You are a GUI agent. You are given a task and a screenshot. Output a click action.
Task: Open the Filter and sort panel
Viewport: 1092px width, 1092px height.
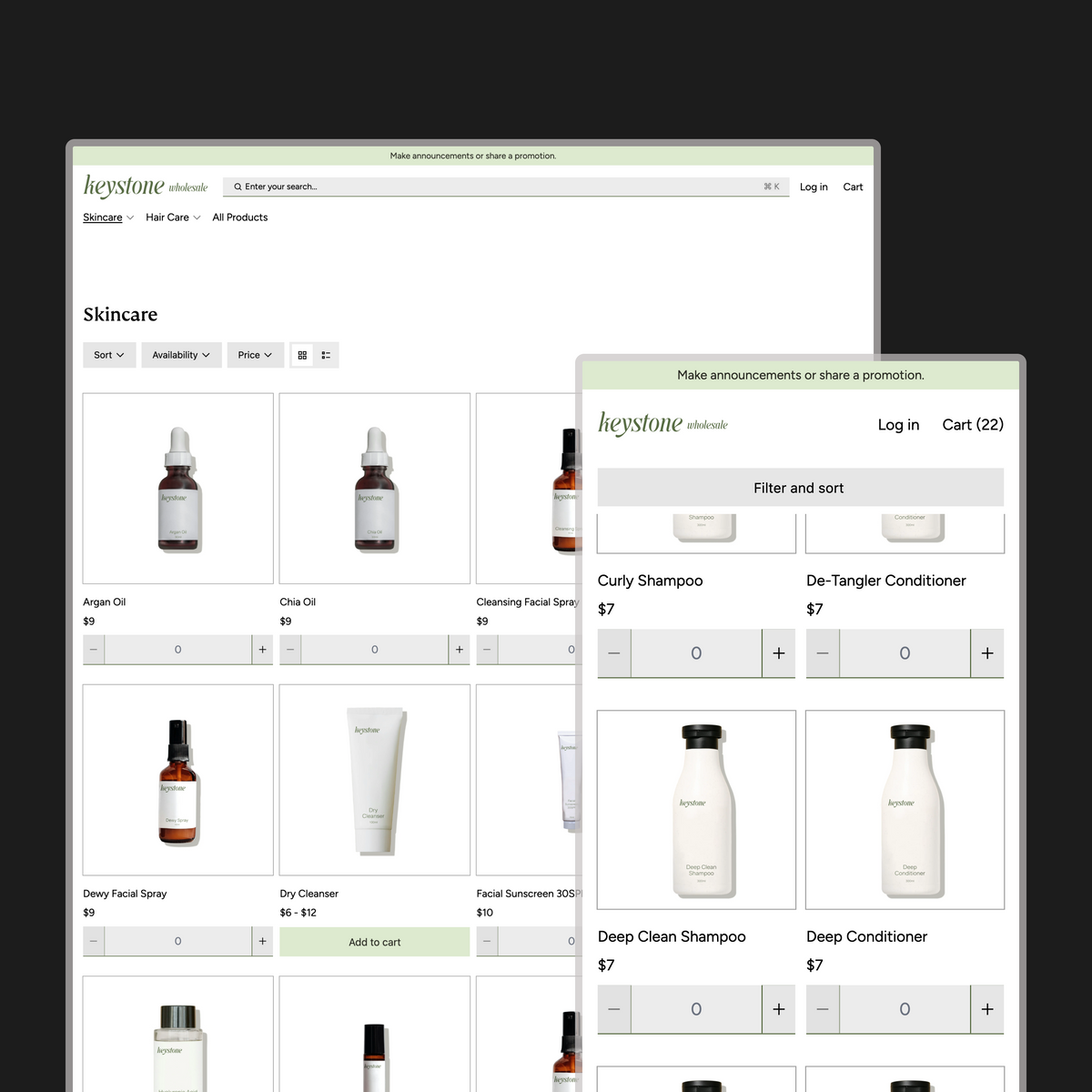[799, 487]
